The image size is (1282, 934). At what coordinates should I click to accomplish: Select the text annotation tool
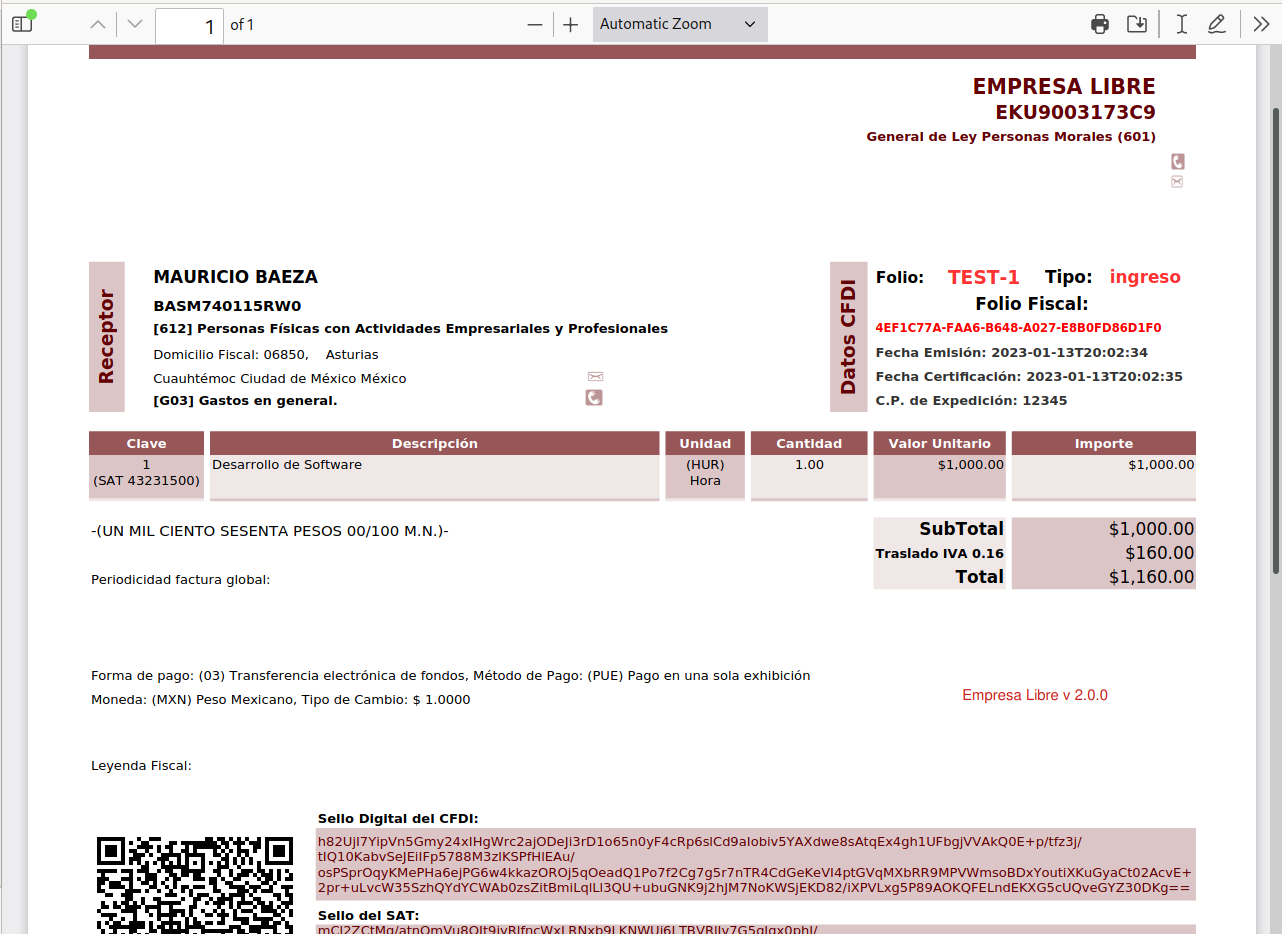[x=1181, y=24]
